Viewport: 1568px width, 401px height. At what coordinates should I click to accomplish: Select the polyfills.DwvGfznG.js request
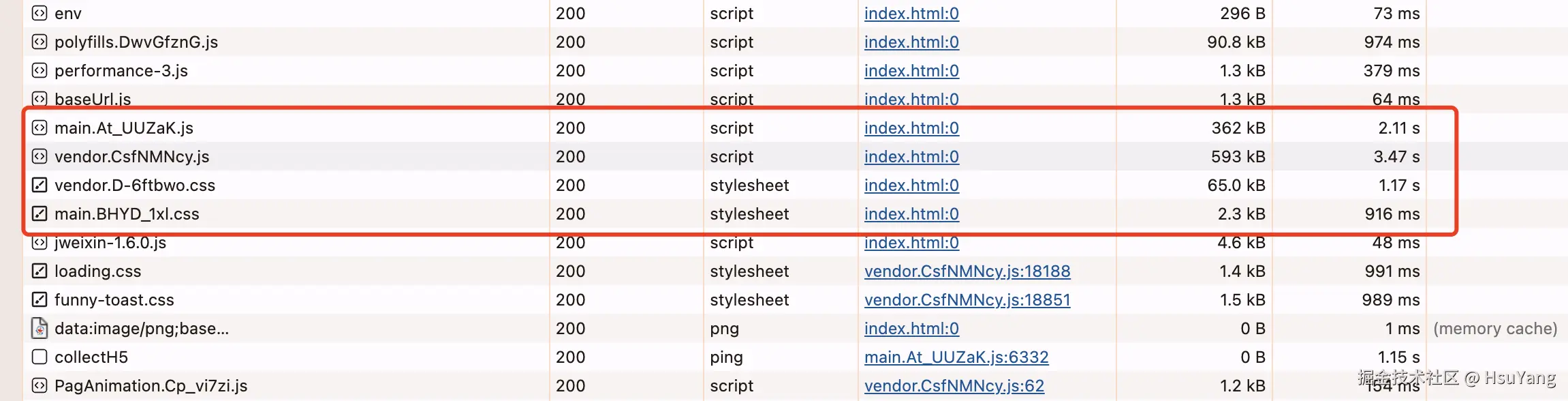point(136,42)
